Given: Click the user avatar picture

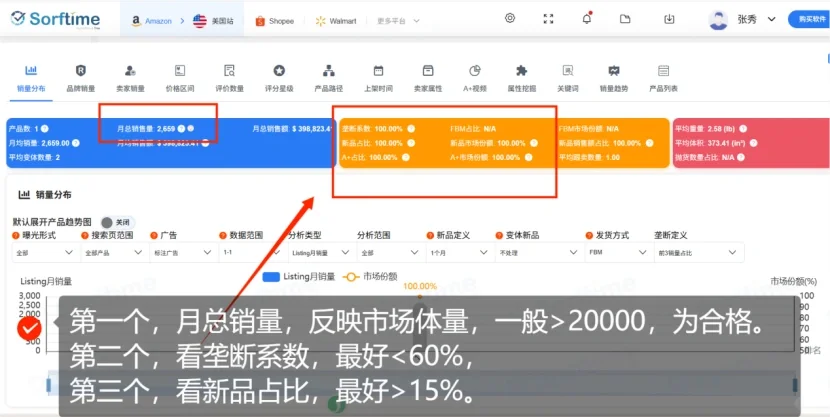Looking at the screenshot, I should pos(718,20).
